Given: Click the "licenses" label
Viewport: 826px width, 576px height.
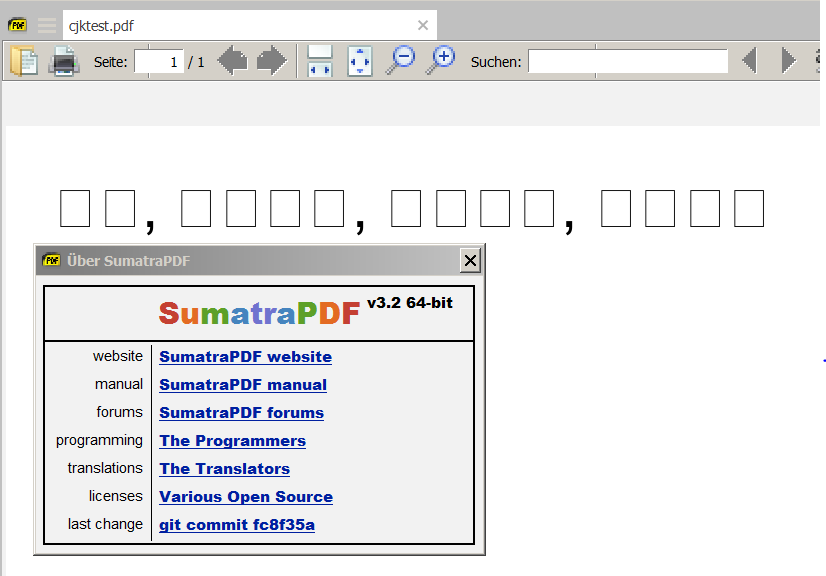Looking at the screenshot, I should coord(116,496).
